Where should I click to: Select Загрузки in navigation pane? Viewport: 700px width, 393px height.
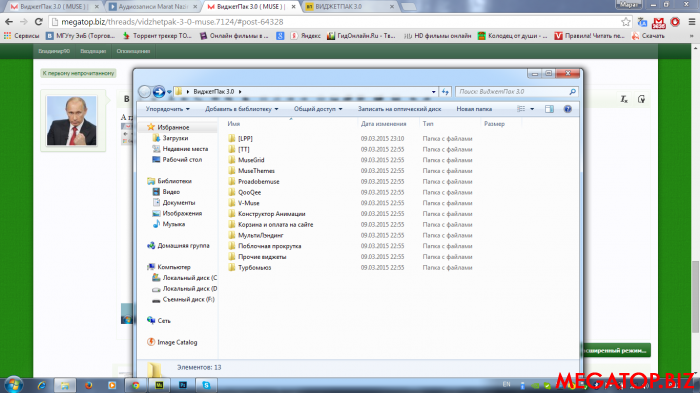pyautogui.click(x=175, y=138)
